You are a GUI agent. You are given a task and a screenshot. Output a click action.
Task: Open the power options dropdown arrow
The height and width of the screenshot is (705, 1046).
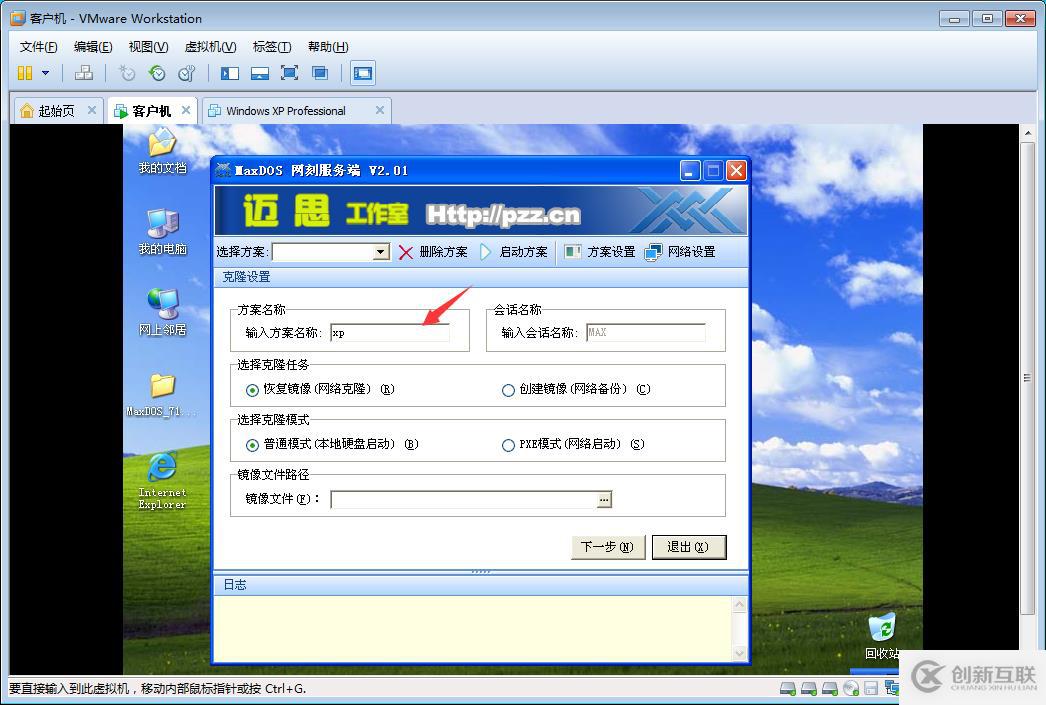click(x=45, y=73)
